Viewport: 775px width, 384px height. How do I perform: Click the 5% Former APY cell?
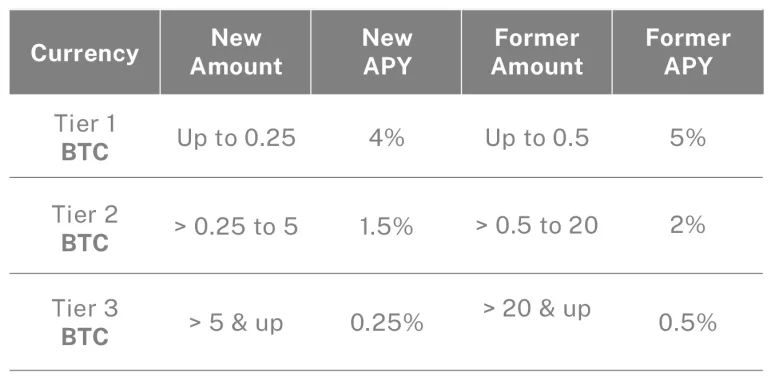688,138
